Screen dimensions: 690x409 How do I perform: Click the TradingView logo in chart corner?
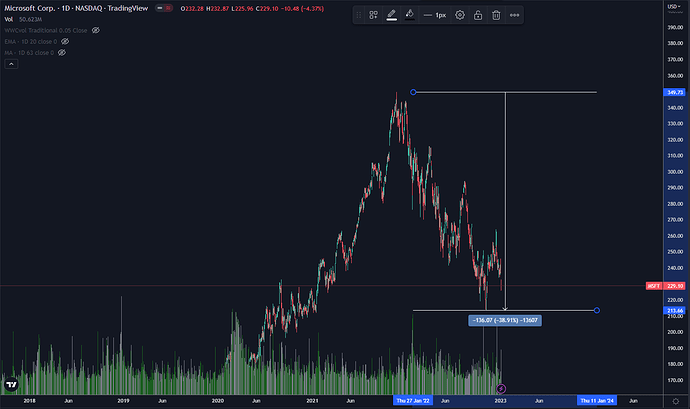[11, 385]
